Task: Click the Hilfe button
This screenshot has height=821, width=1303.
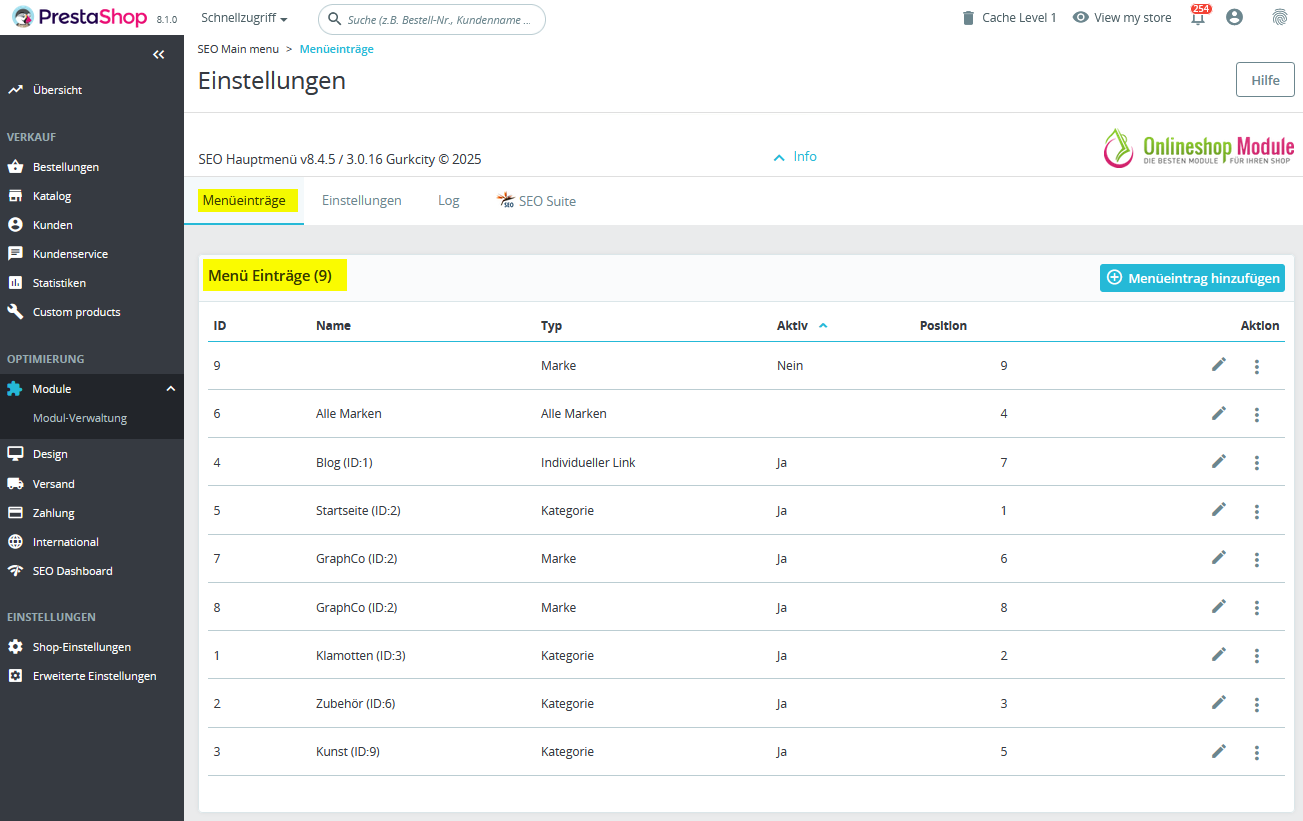Action: (x=1265, y=80)
